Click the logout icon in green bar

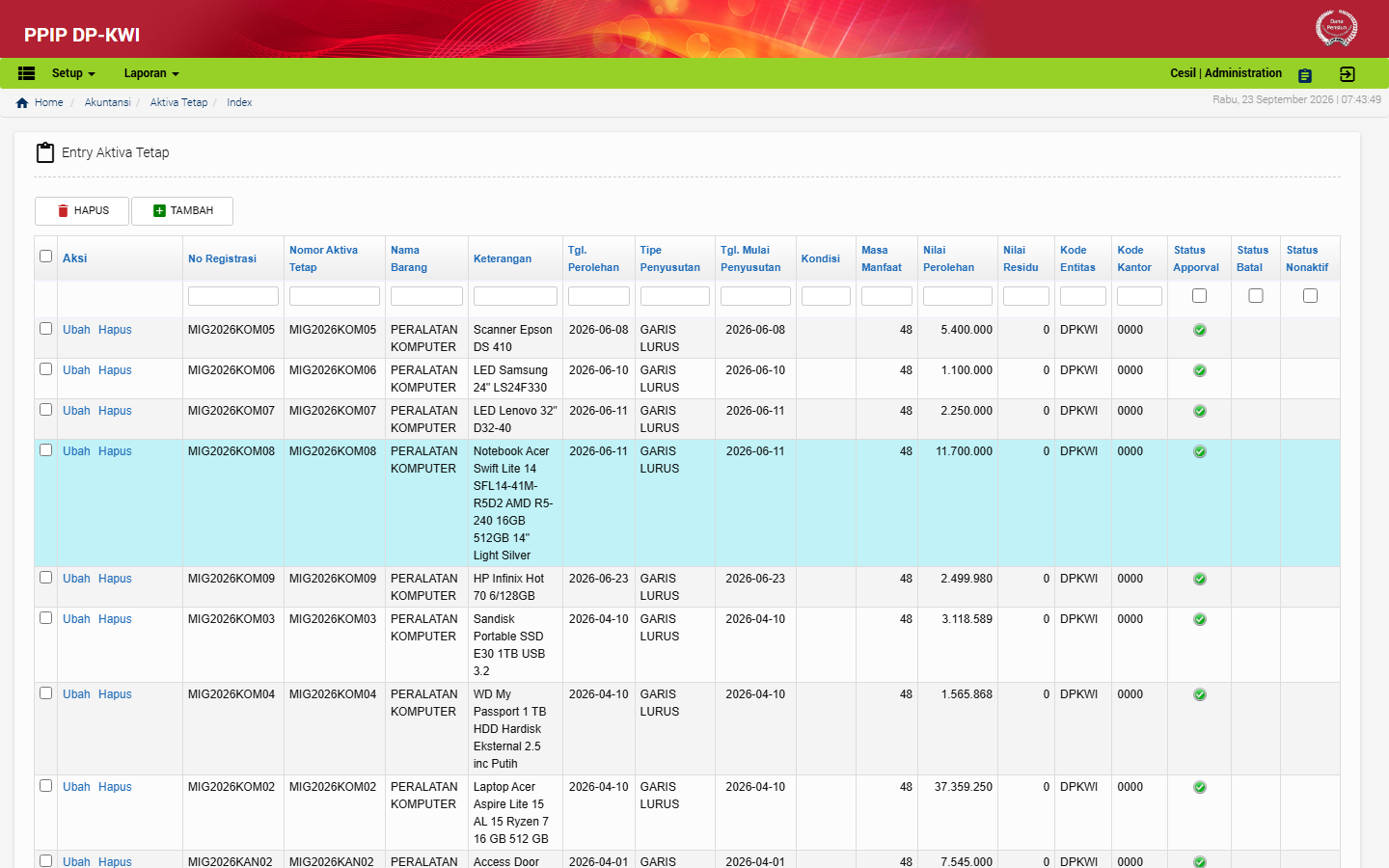(1348, 74)
